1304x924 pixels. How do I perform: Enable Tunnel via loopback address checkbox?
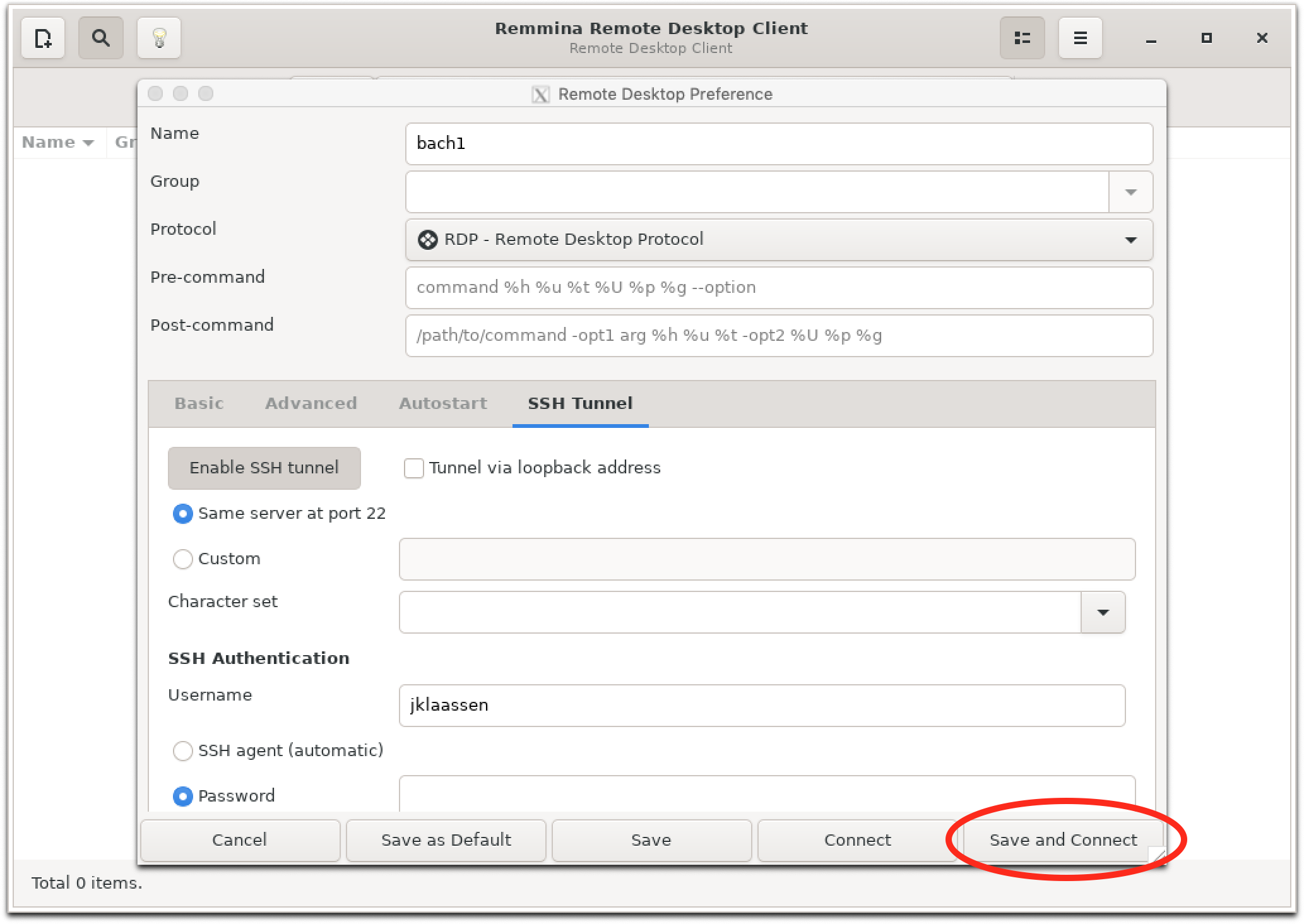[x=414, y=468]
